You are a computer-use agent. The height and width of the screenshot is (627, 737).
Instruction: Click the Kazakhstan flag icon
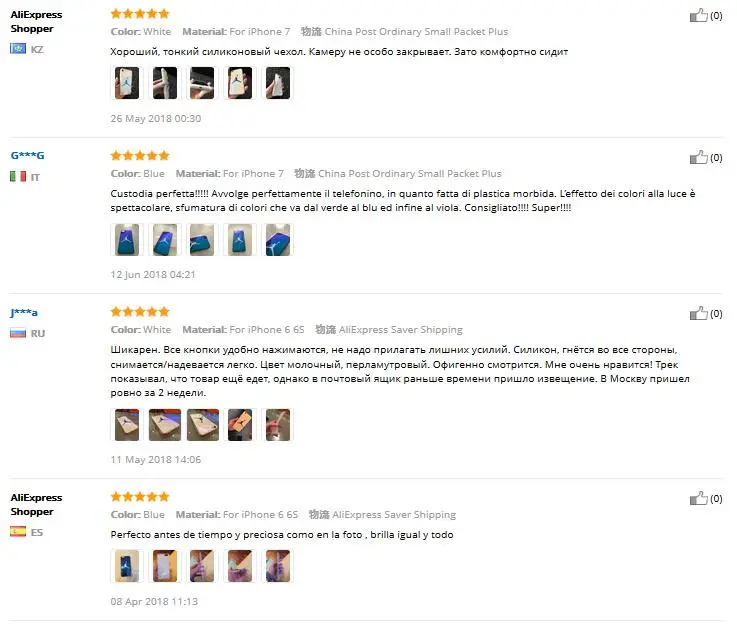pyautogui.click(x=18, y=48)
